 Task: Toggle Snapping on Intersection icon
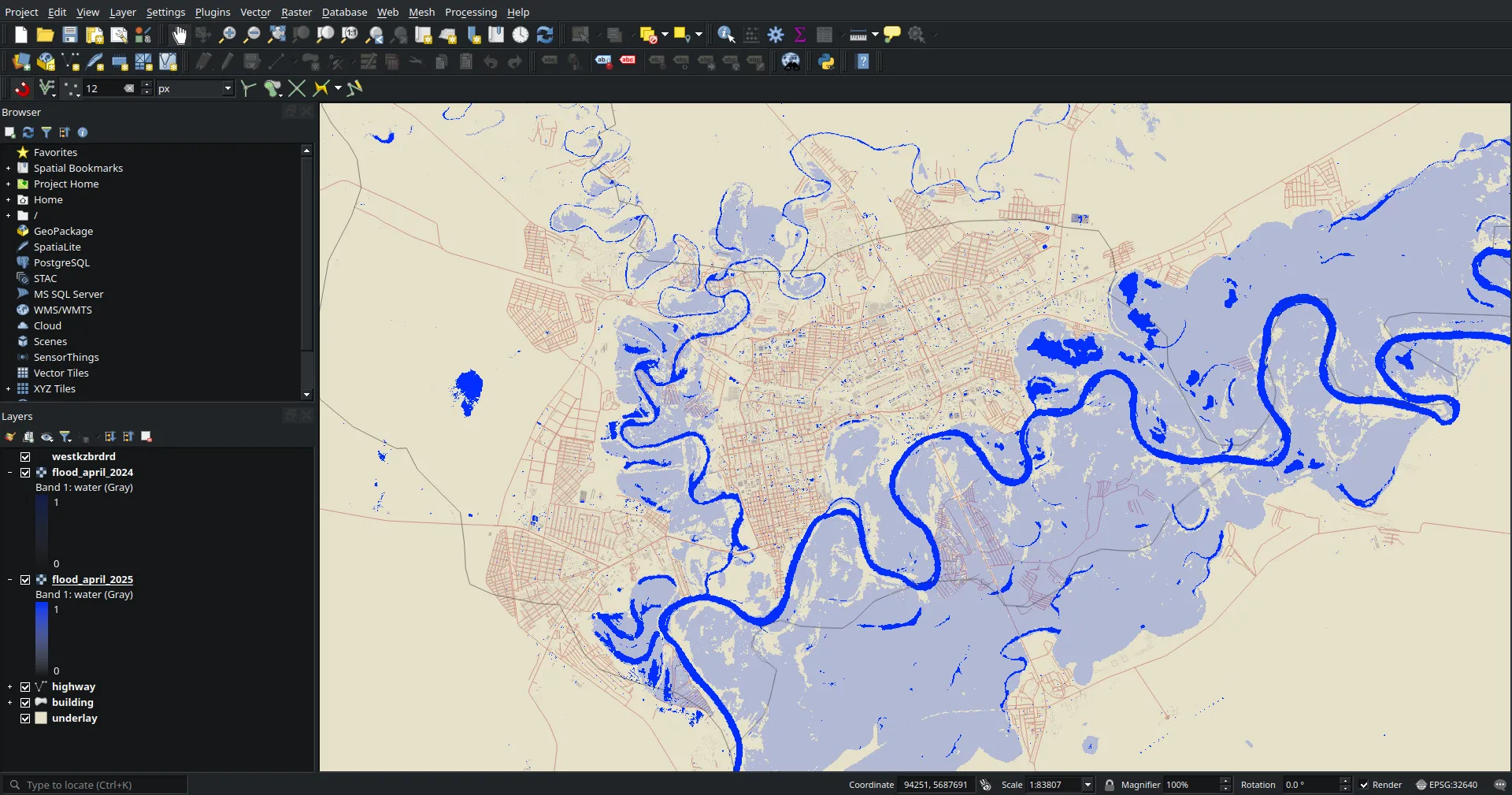point(297,88)
